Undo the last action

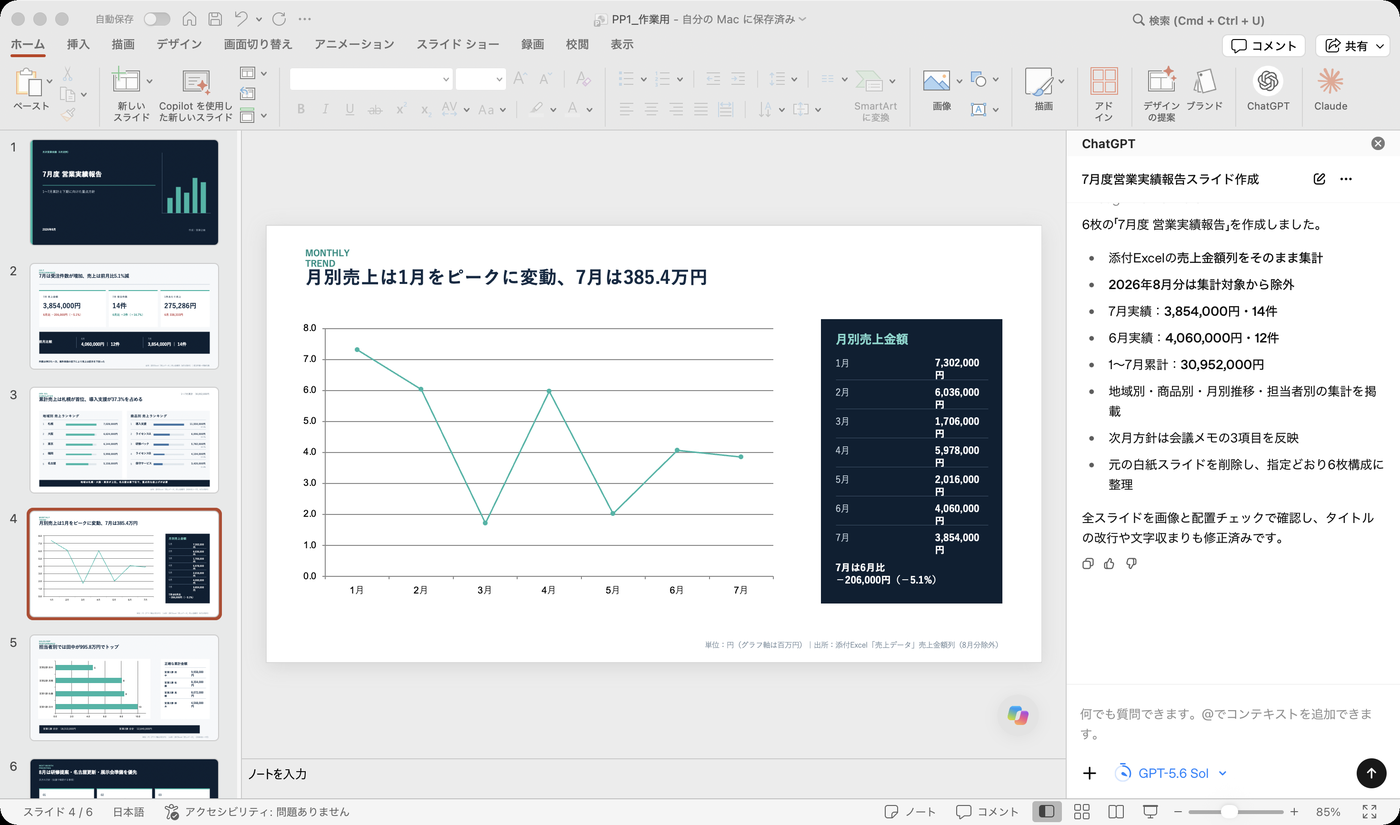click(241, 19)
